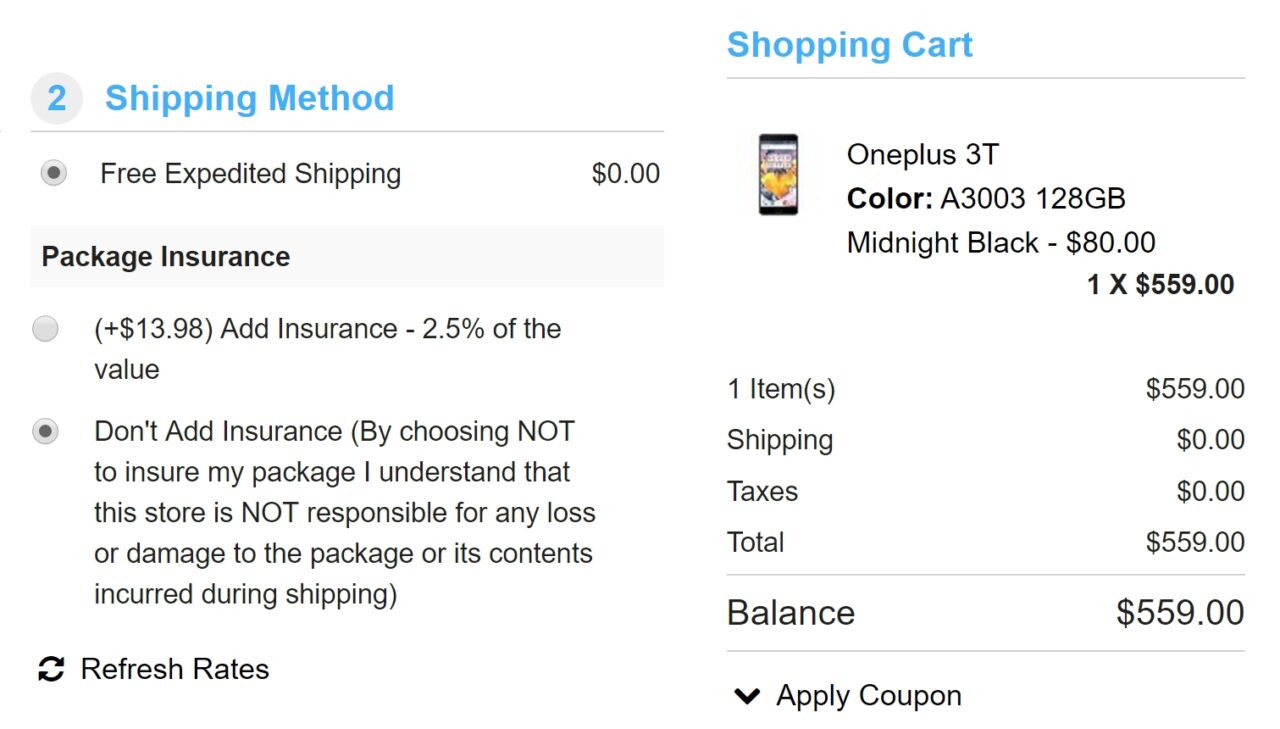Choose the Add Insurance radio option
This screenshot has height=729, width=1280.
point(46,329)
